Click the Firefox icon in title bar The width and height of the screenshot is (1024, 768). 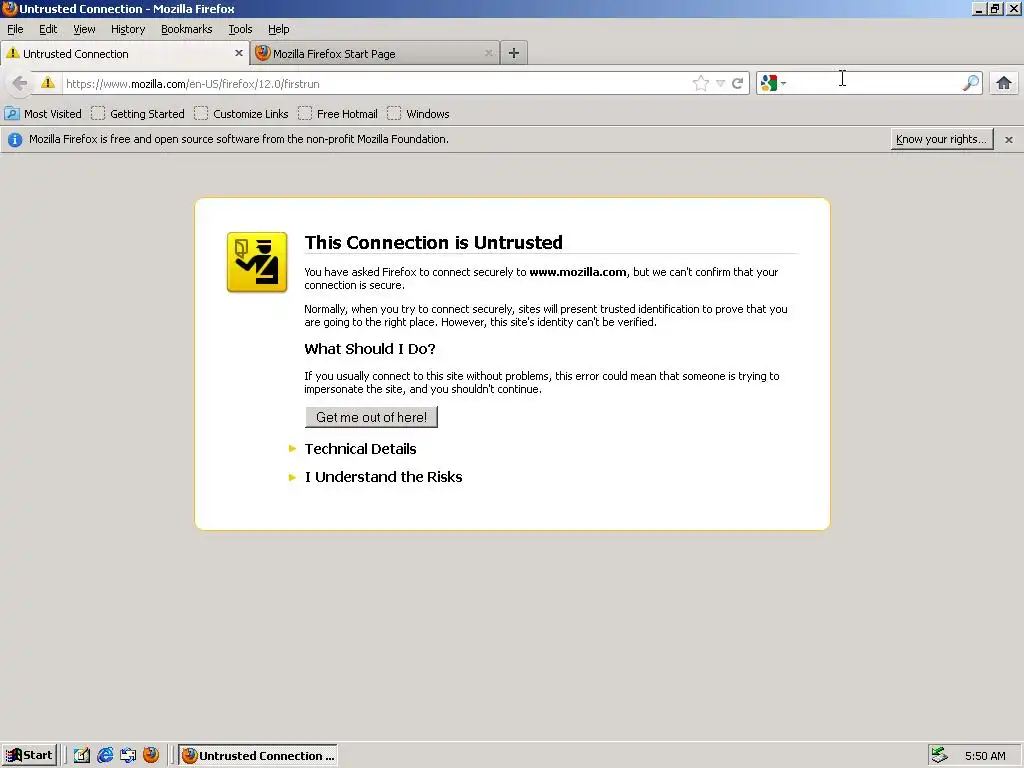(x=9, y=8)
